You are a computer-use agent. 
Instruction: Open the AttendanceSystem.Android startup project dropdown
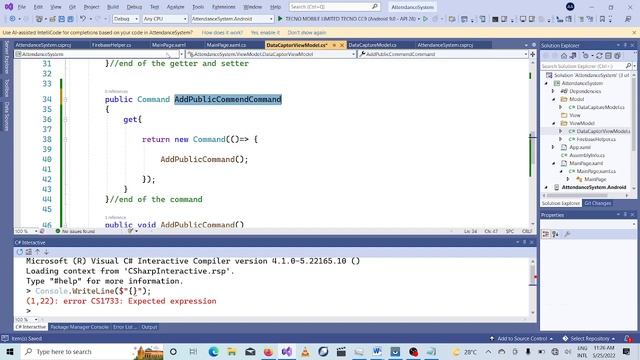pyautogui.click(x=232, y=19)
